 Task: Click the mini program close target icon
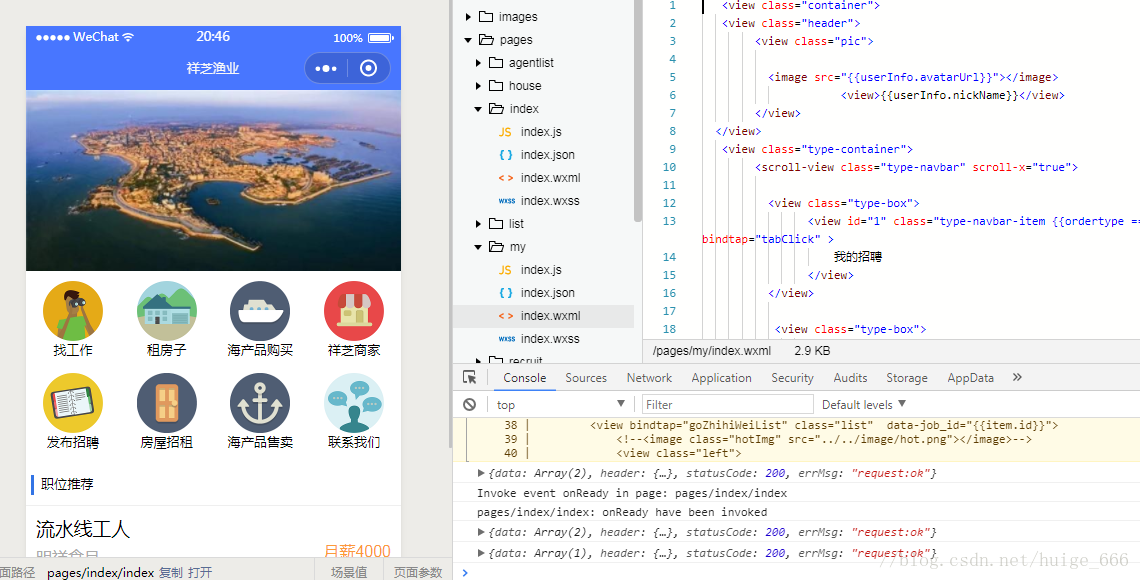[369, 68]
